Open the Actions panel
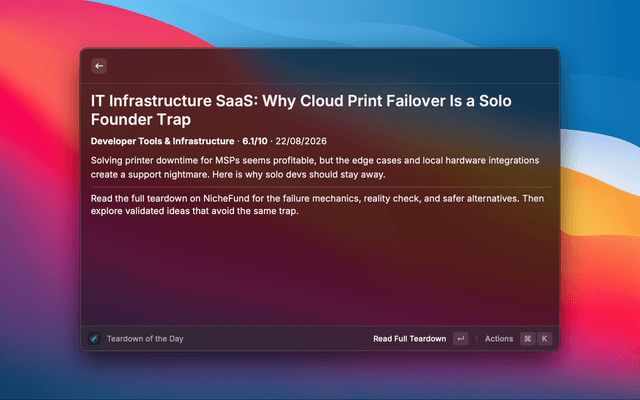 pos(499,339)
